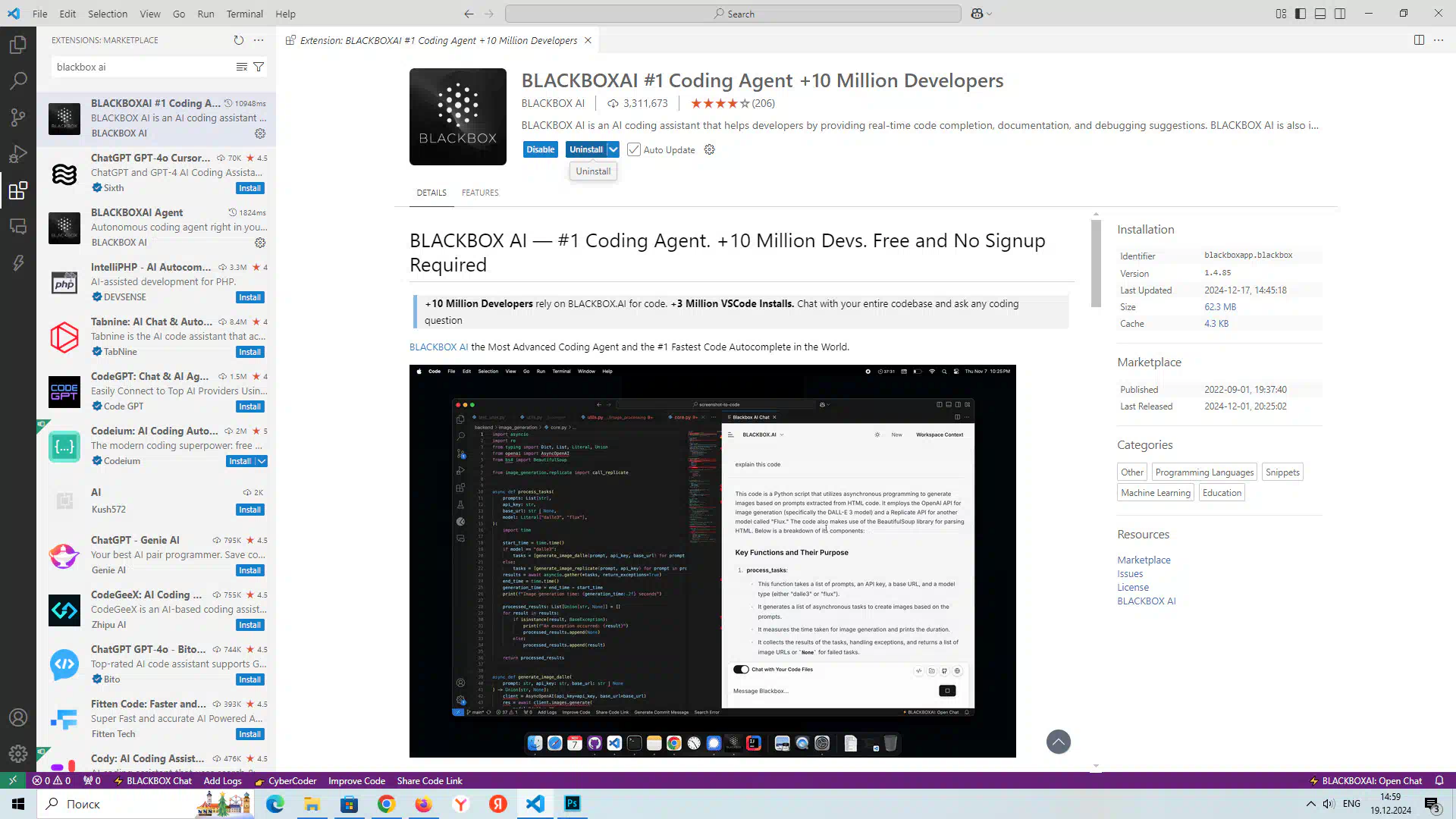Open manage gear for BLACKBOXAI #1 Coding Agent
Viewport: 1456px width, 819px height.
pyautogui.click(x=260, y=133)
